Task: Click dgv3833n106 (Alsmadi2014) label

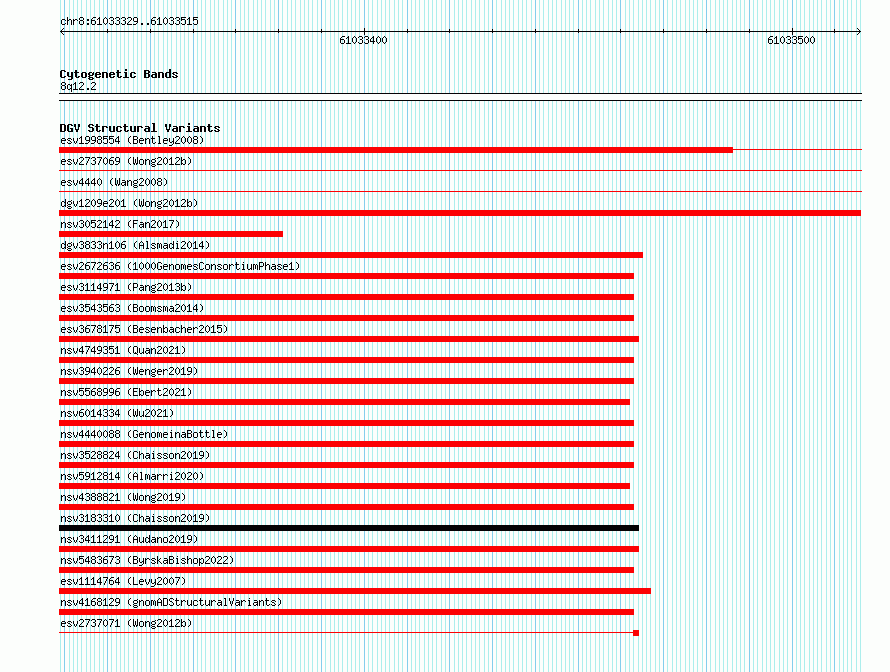Action: point(135,245)
